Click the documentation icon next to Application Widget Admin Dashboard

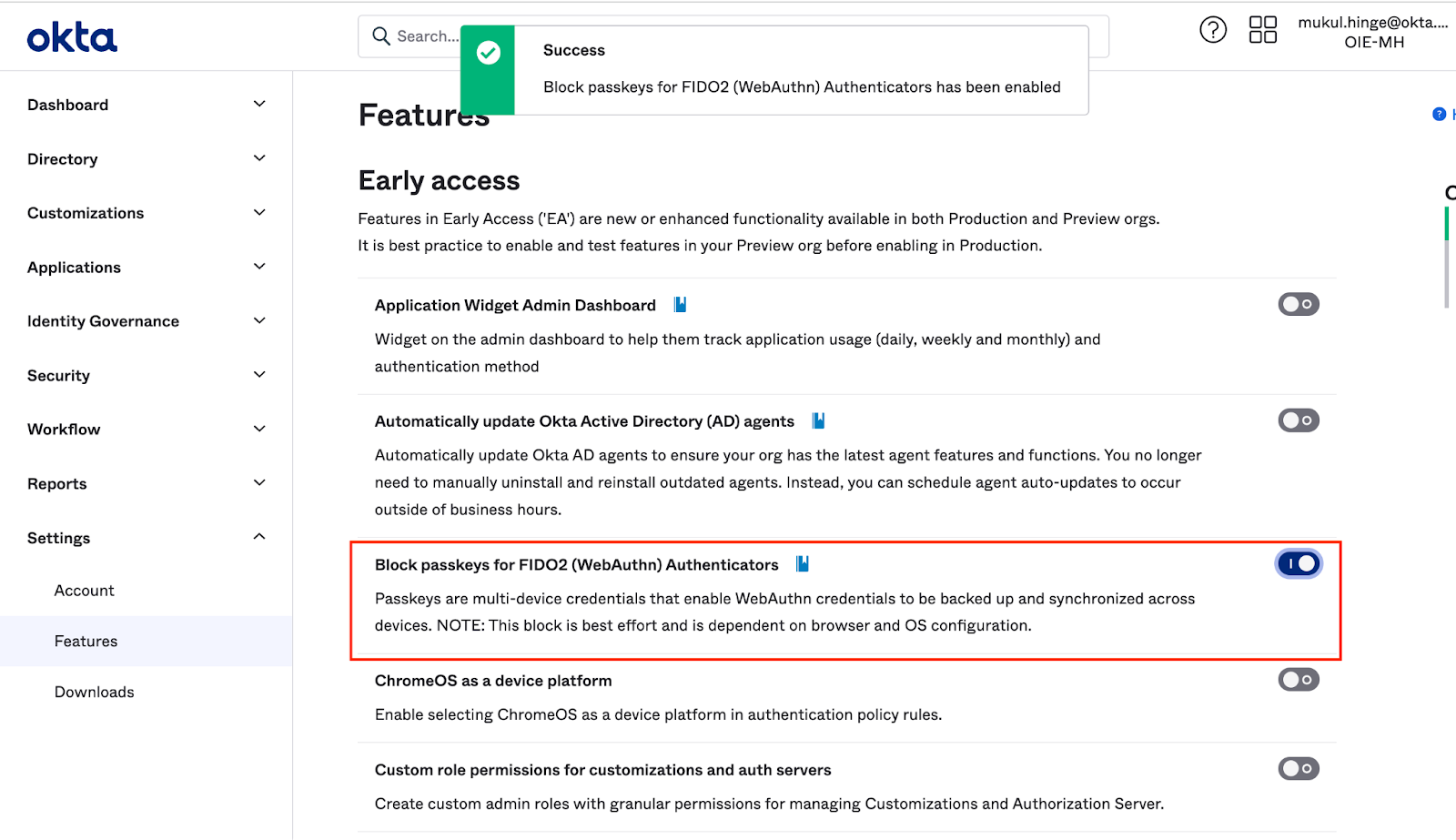tap(679, 304)
